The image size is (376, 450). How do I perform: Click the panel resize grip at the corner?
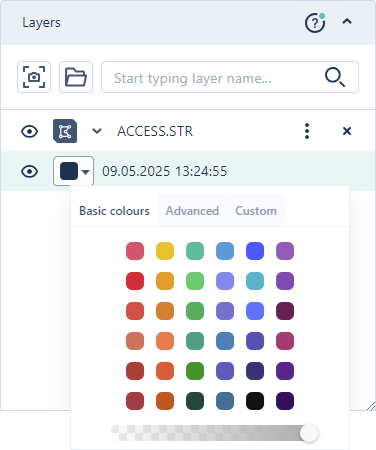pyautogui.click(x=371, y=406)
